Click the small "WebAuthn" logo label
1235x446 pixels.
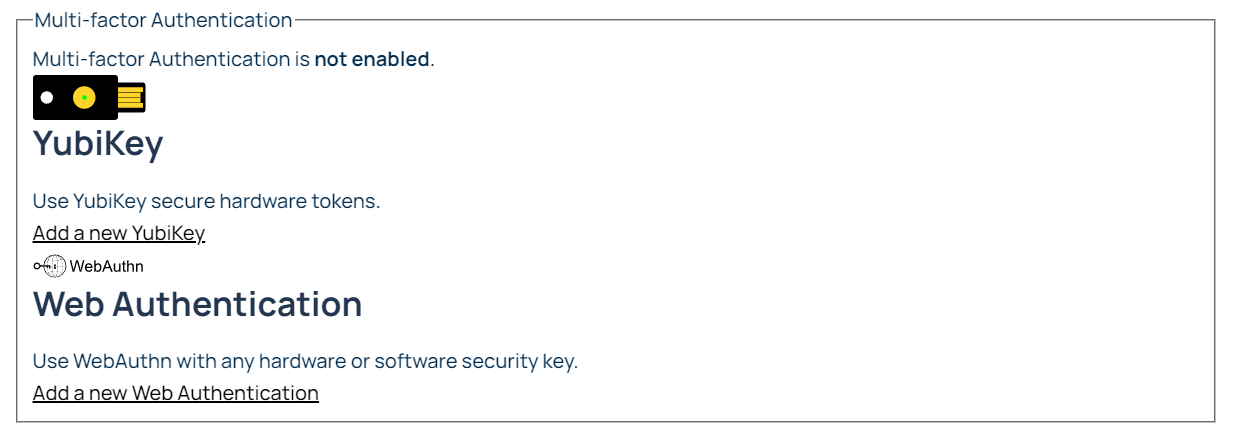(107, 266)
